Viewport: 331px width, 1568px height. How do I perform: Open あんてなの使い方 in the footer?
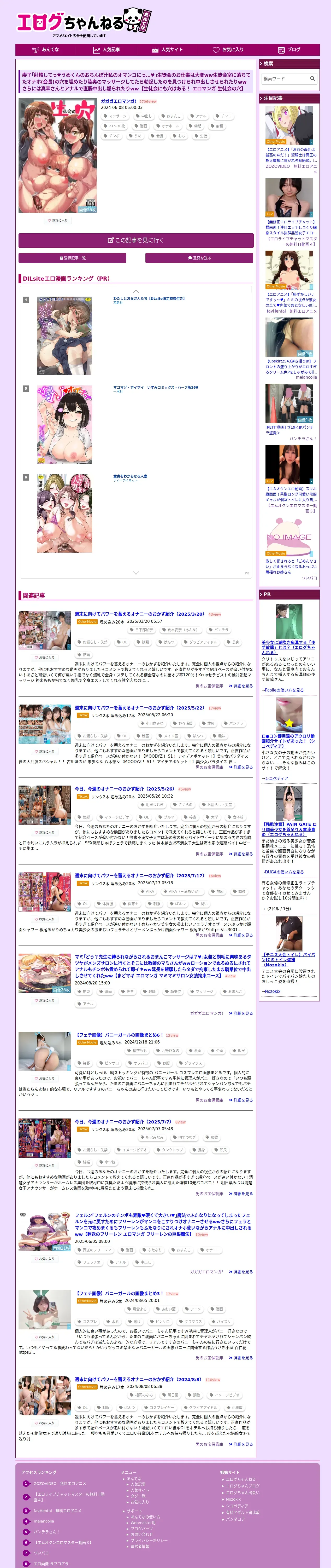(x=145, y=1517)
